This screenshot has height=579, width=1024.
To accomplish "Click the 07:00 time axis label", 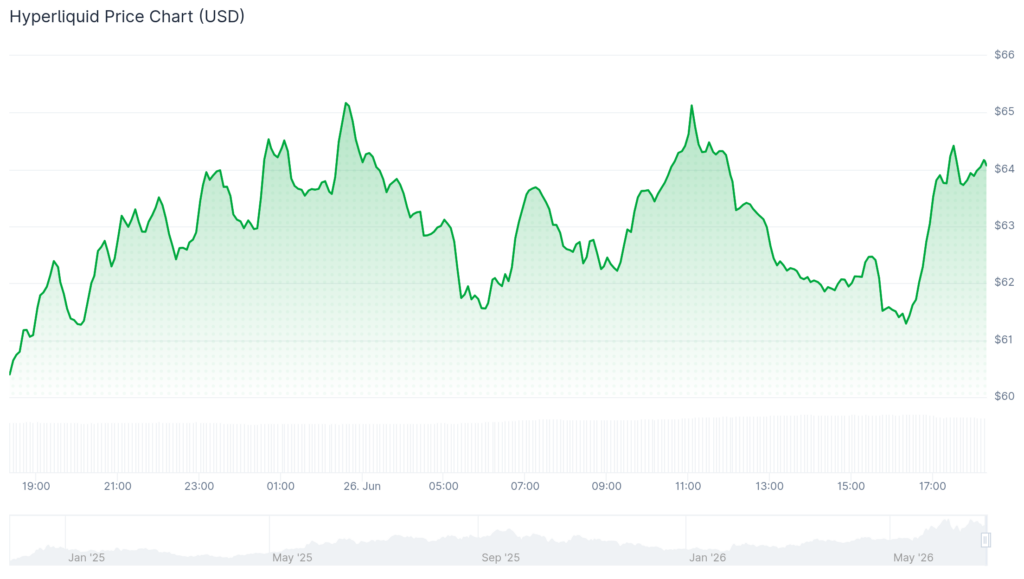I will [x=525, y=486].
